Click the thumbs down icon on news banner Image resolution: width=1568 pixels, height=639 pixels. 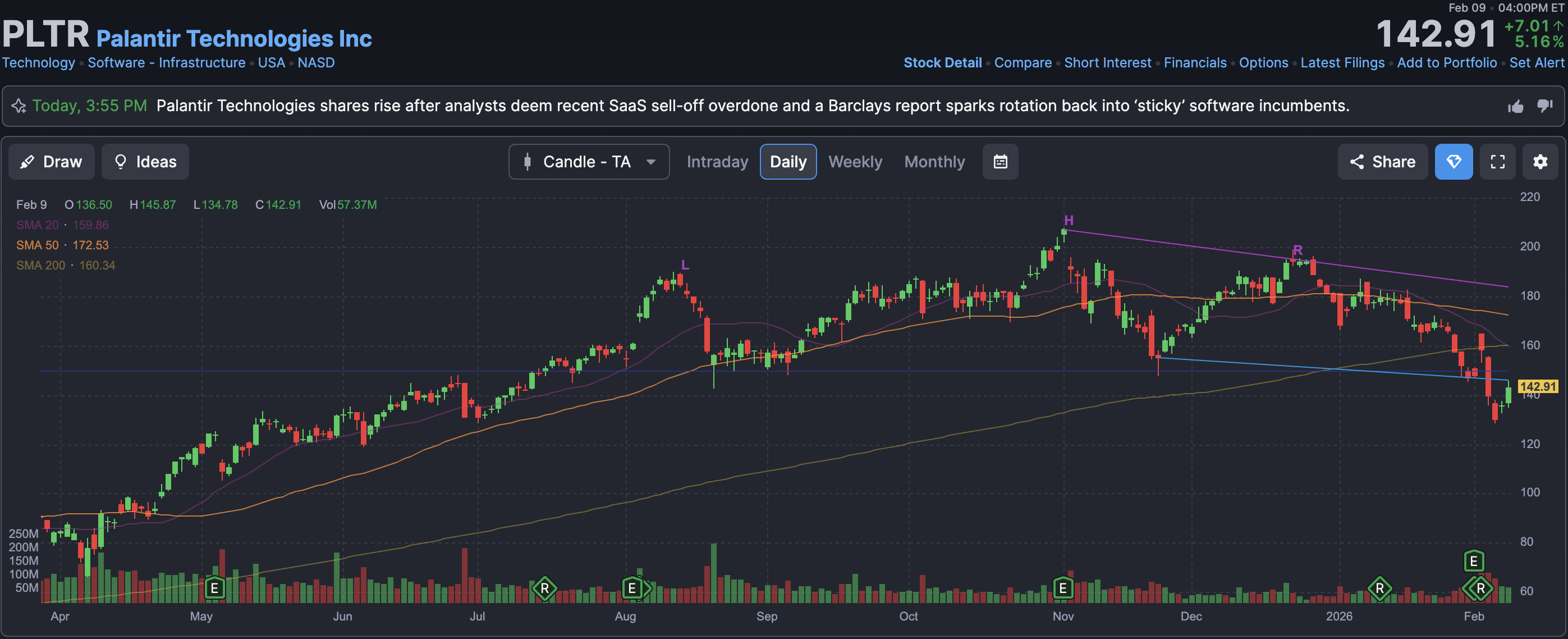click(x=1545, y=106)
